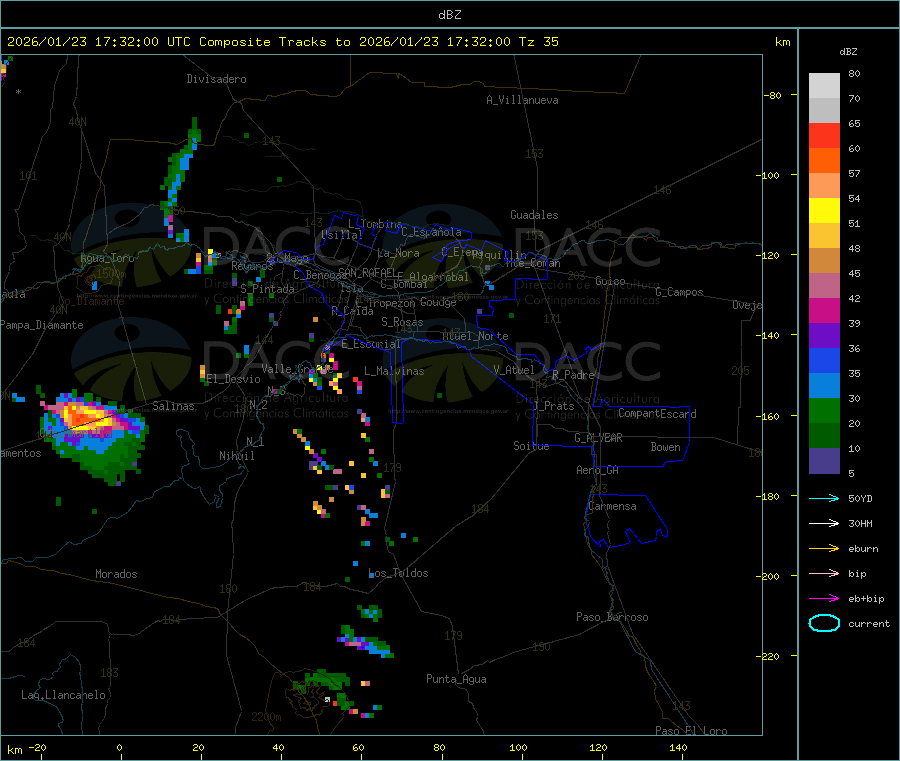Click the 'Lag.Llancanelo' place label
Screen dimensions: 900x761
click(64, 695)
